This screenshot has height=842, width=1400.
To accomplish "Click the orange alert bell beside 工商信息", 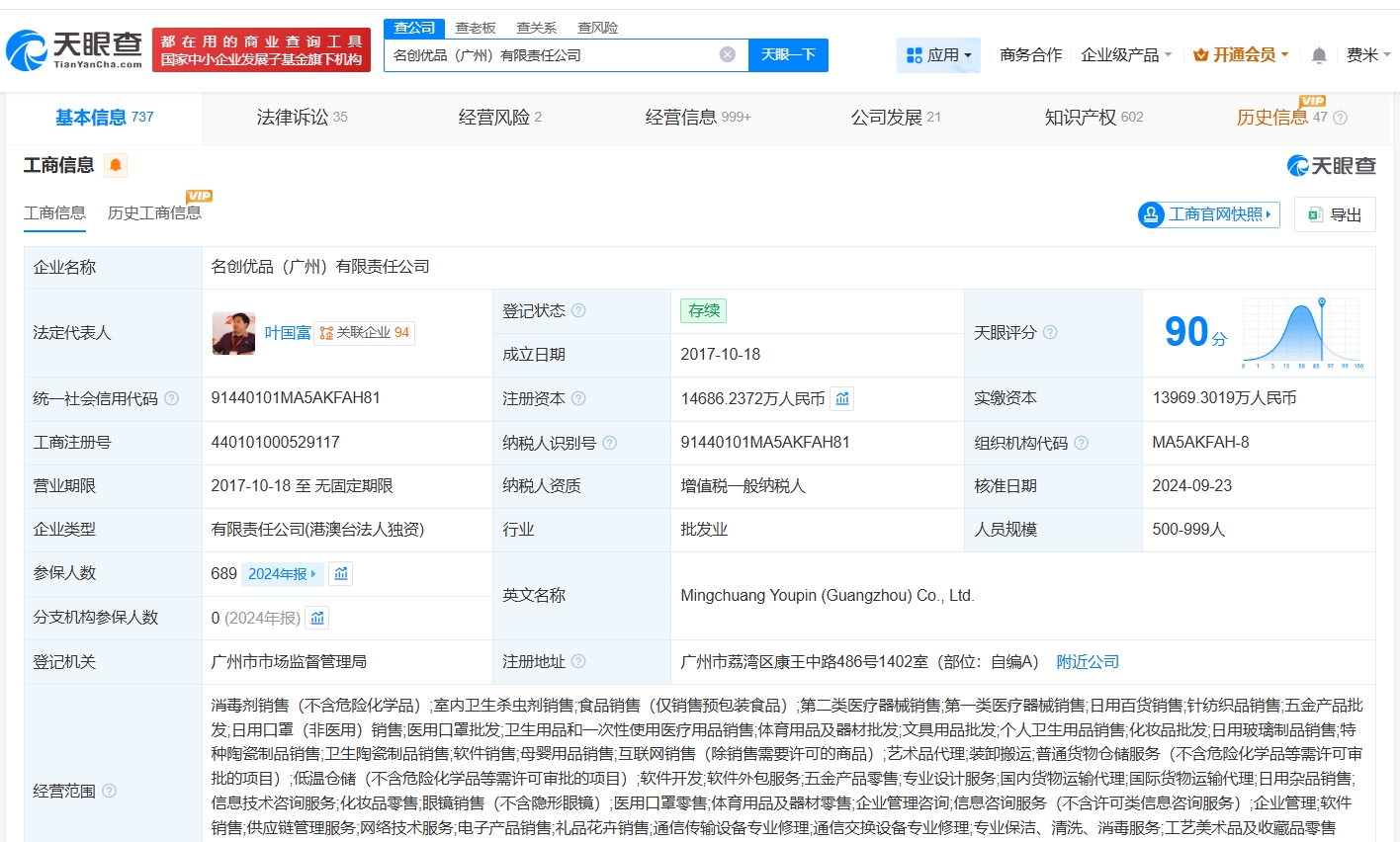I will [116, 165].
